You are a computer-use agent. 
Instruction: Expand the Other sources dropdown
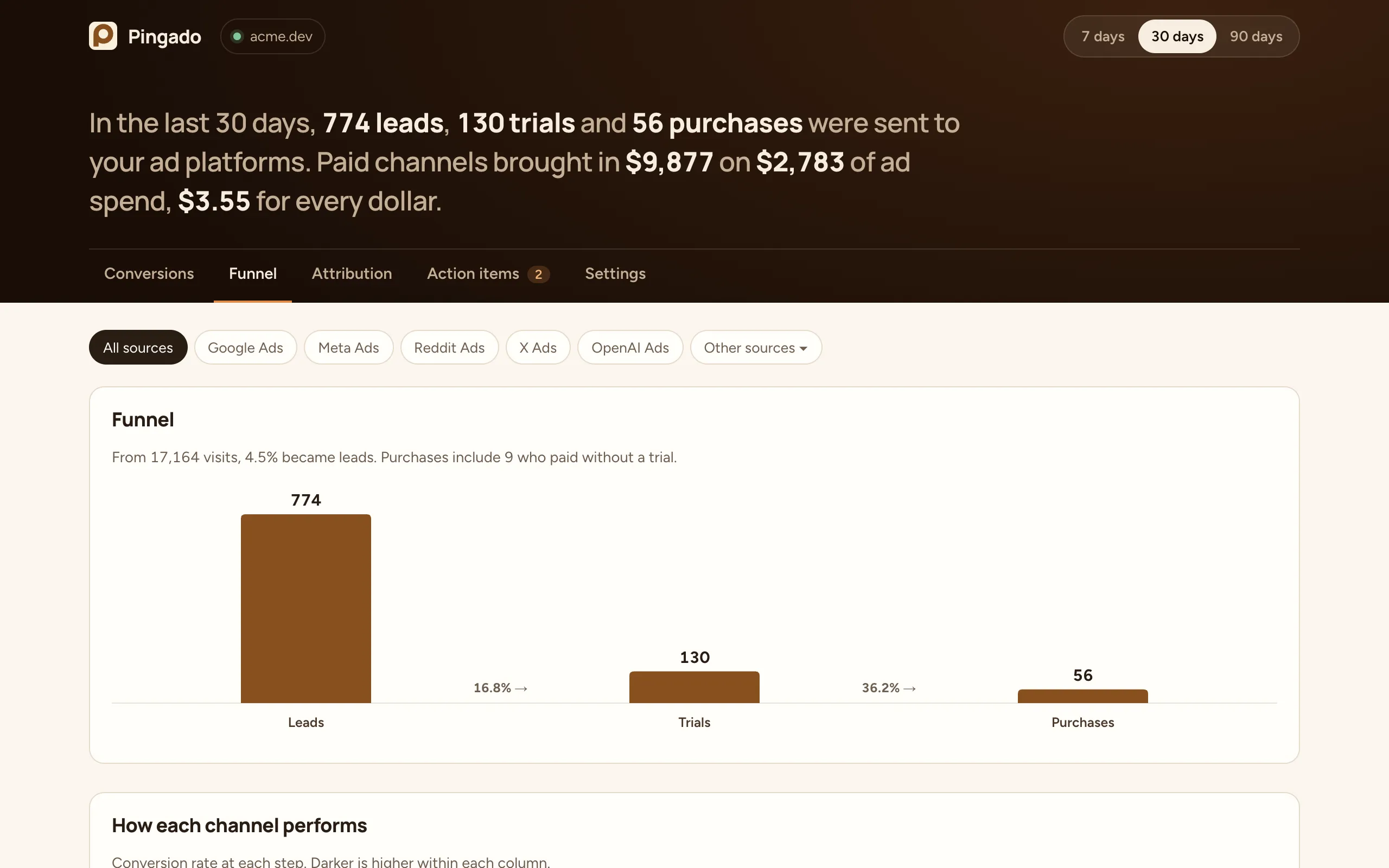tap(756, 347)
